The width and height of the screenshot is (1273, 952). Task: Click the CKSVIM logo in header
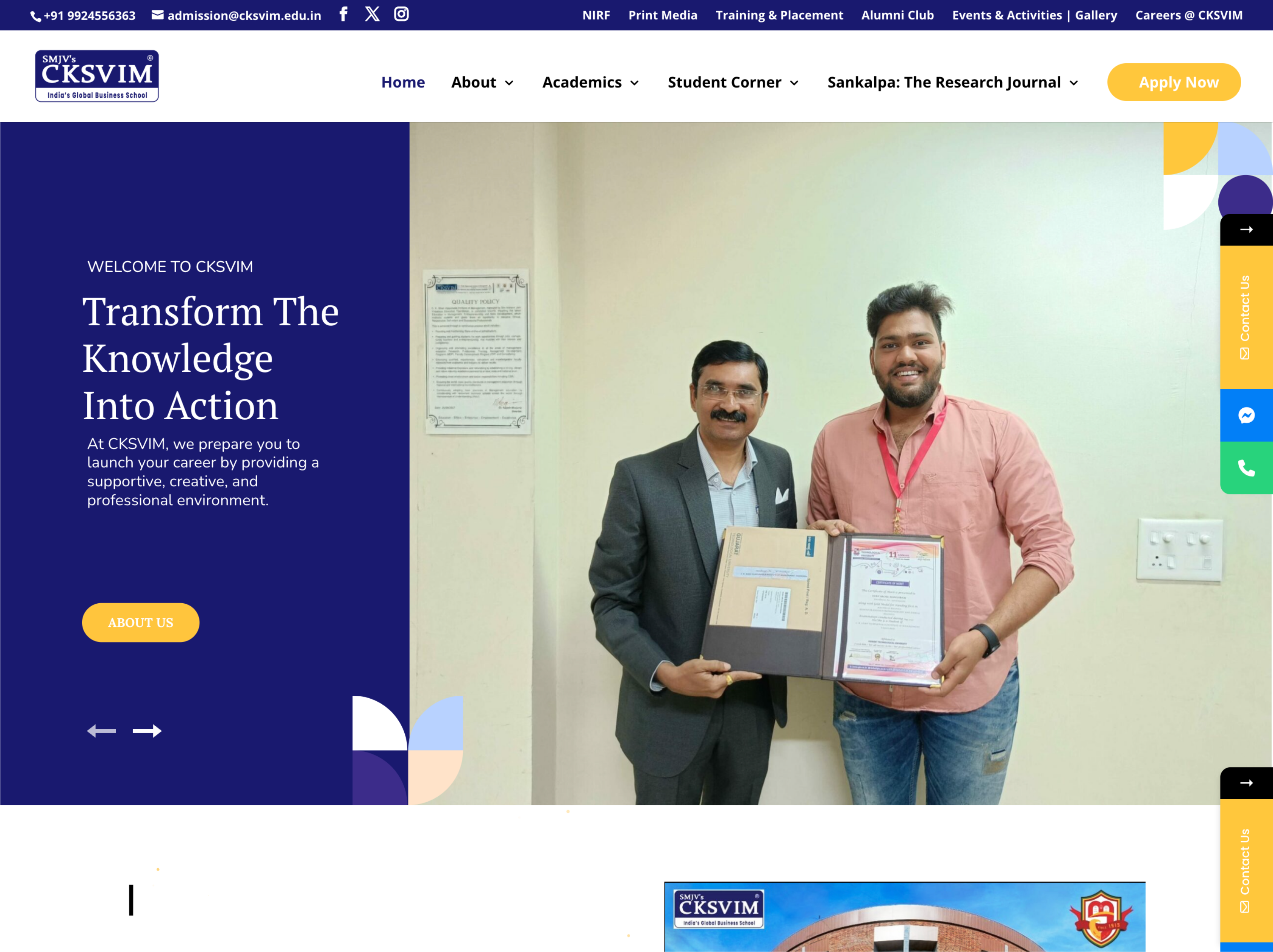[97, 76]
